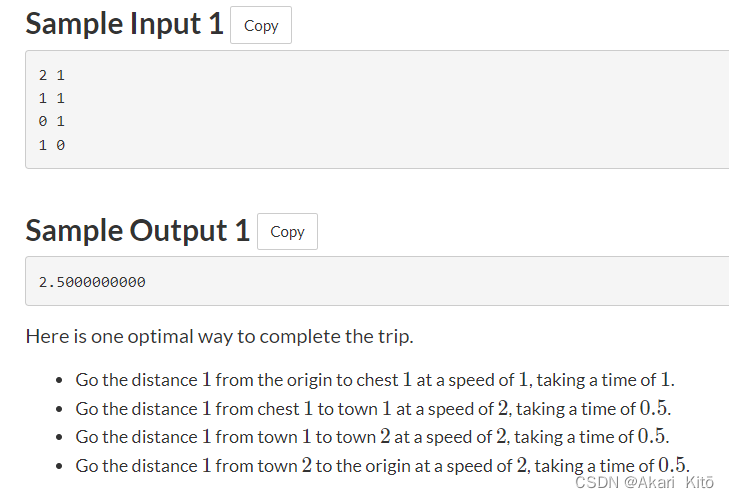
Task: Click first input line "2 1"
Action: click(52, 75)
